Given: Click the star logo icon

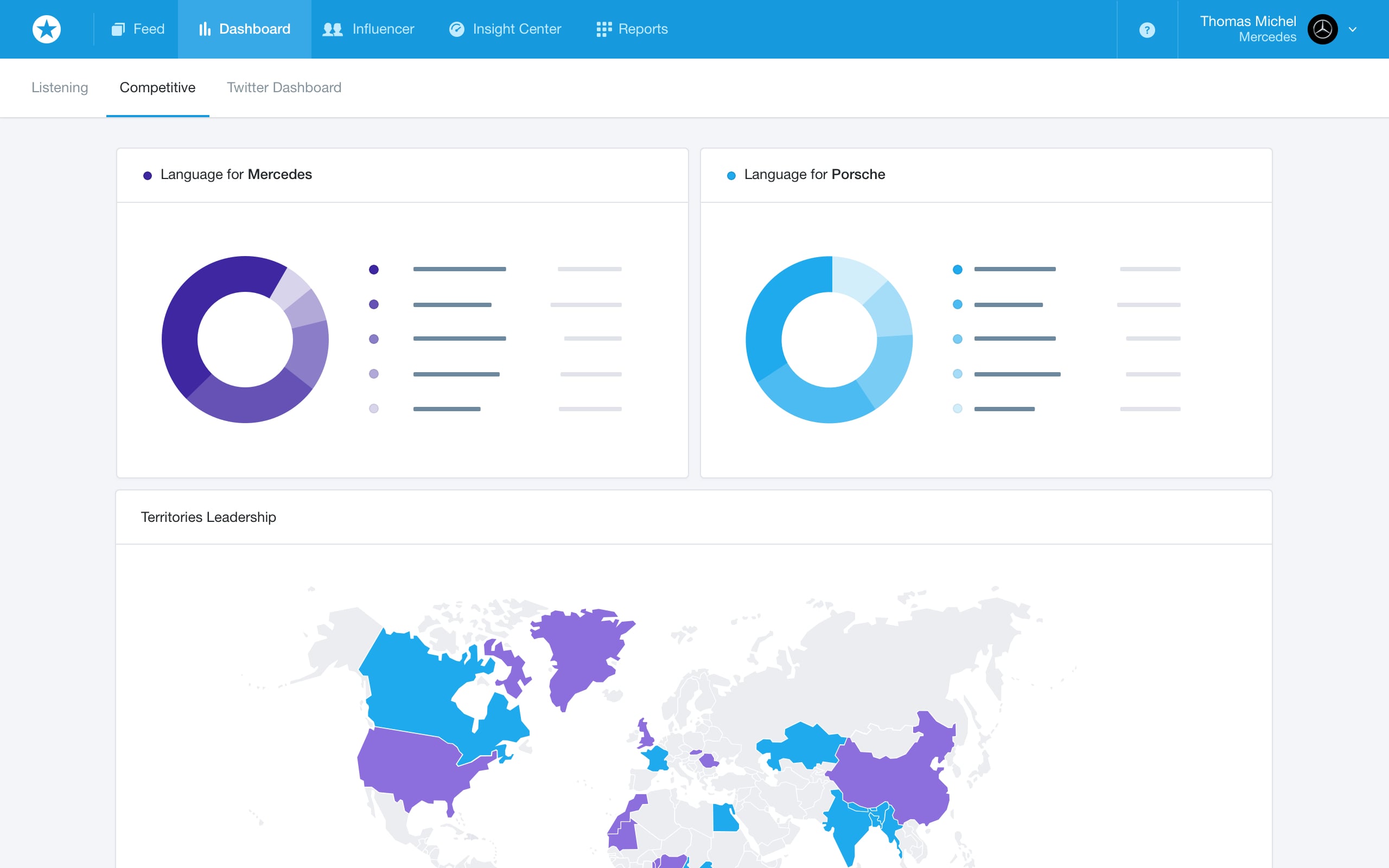Looking at the screenshot, I should [47, 29].
